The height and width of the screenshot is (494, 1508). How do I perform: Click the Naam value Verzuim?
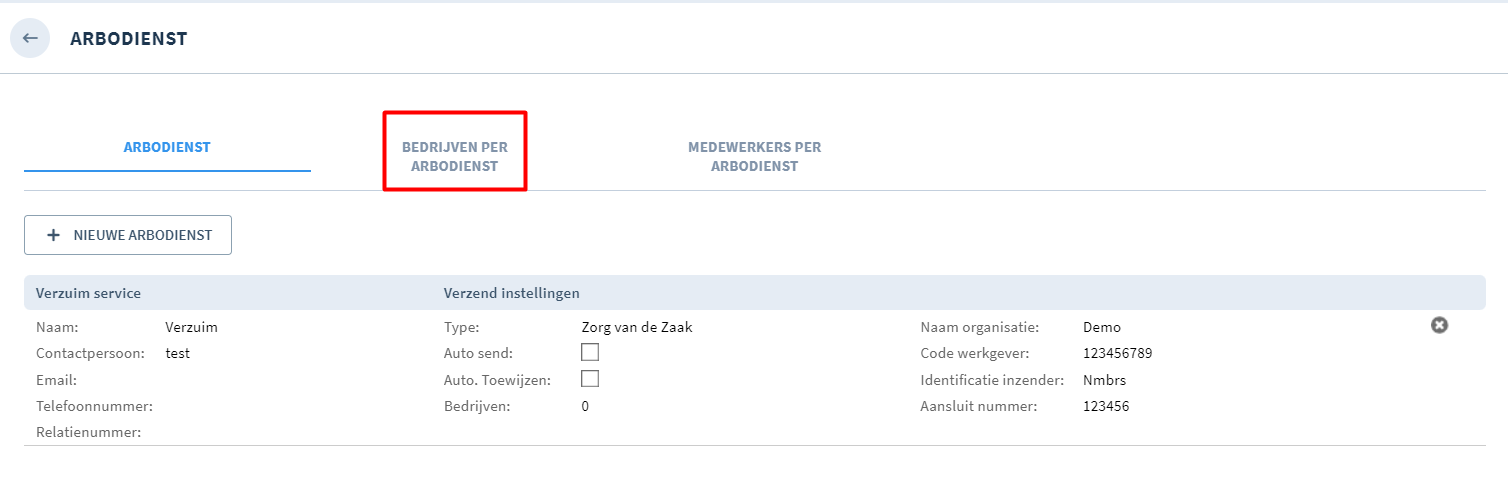[x=191, y=327]
